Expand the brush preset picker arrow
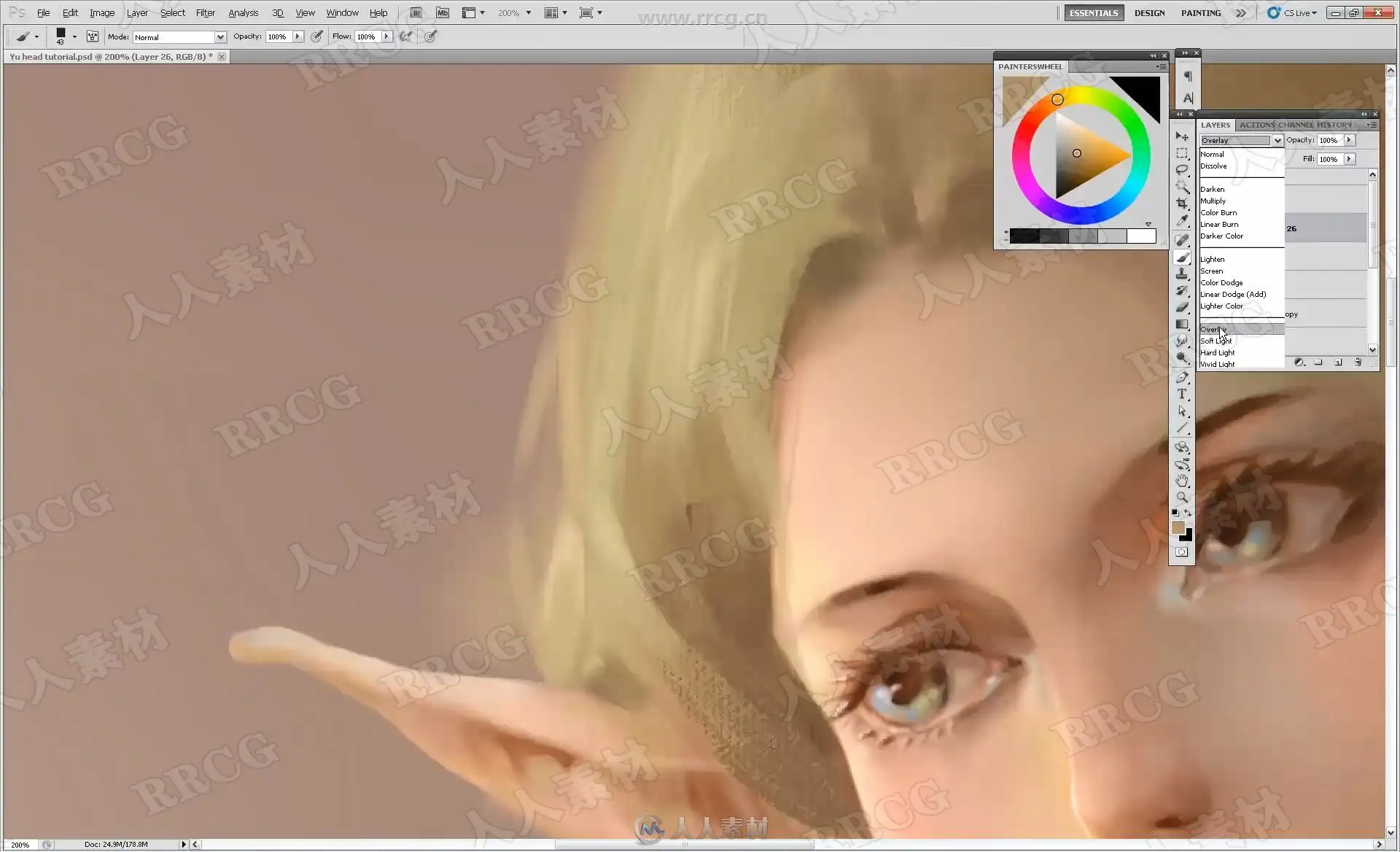1400x852 pixels. tap(74, 36)
